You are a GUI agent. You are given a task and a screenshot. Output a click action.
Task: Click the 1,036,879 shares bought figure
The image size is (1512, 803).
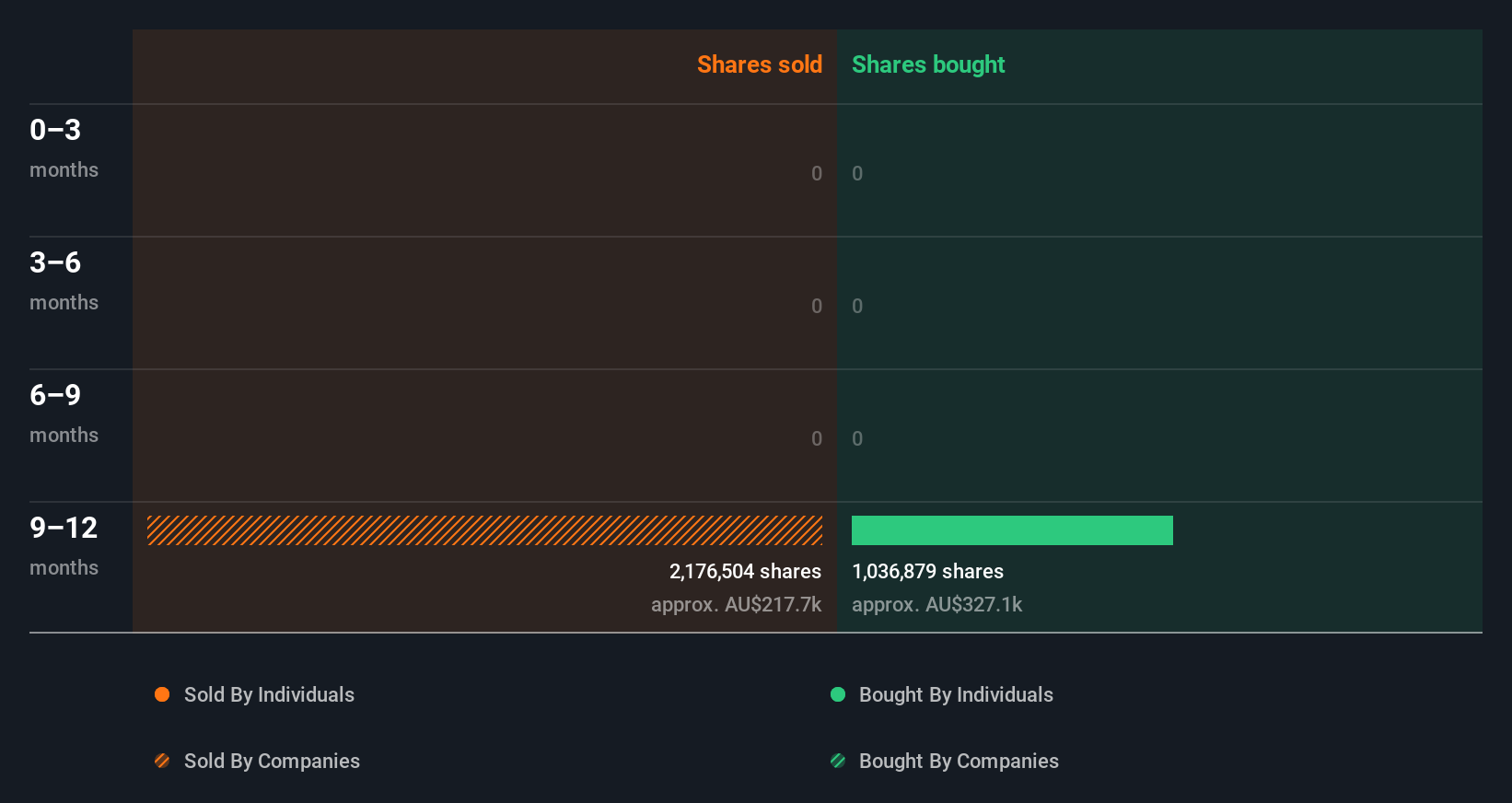(927, 571)
